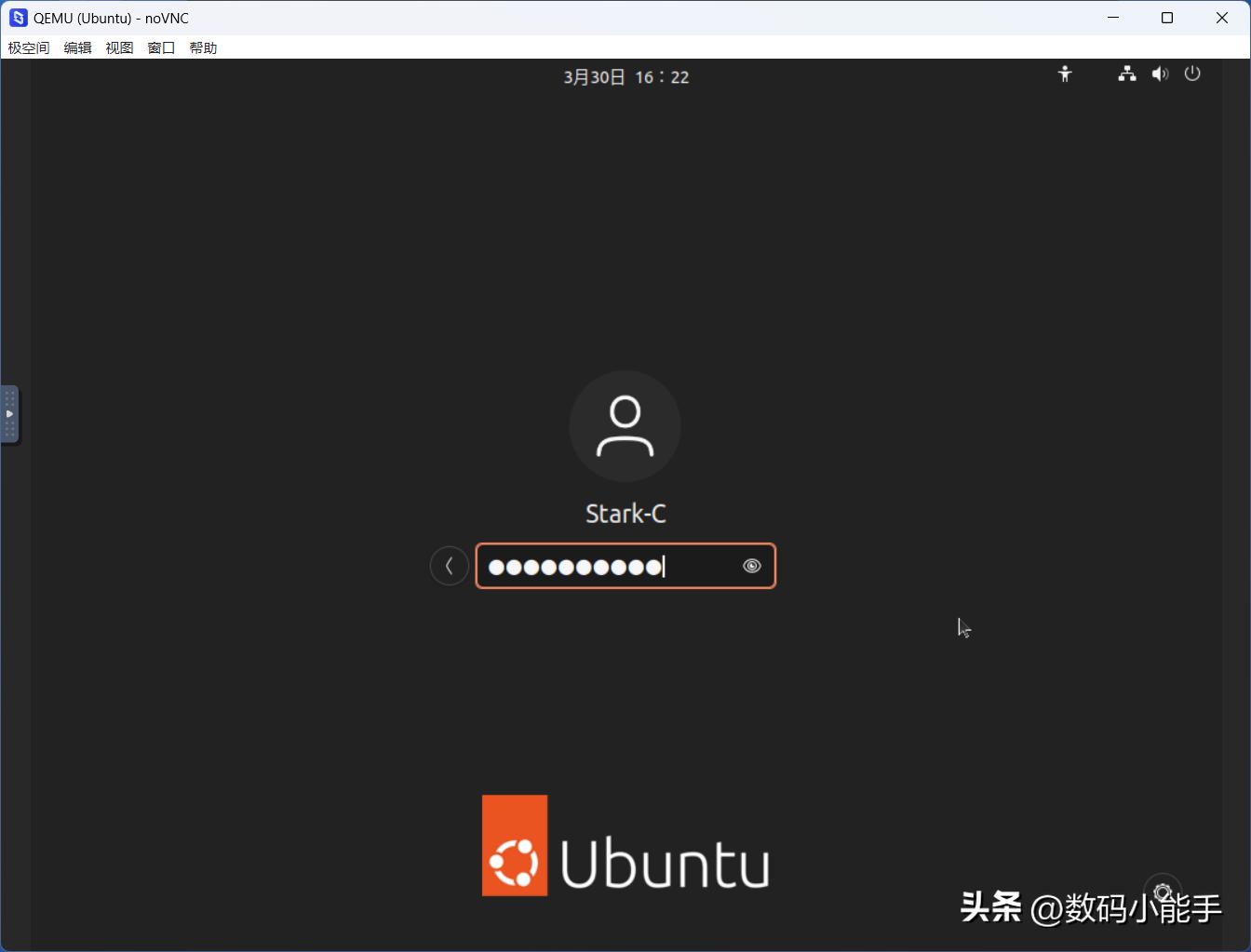Open the 编辑 menu
Image resolution: width=1251 pixels, height=952 pixels.
(77, 47)
